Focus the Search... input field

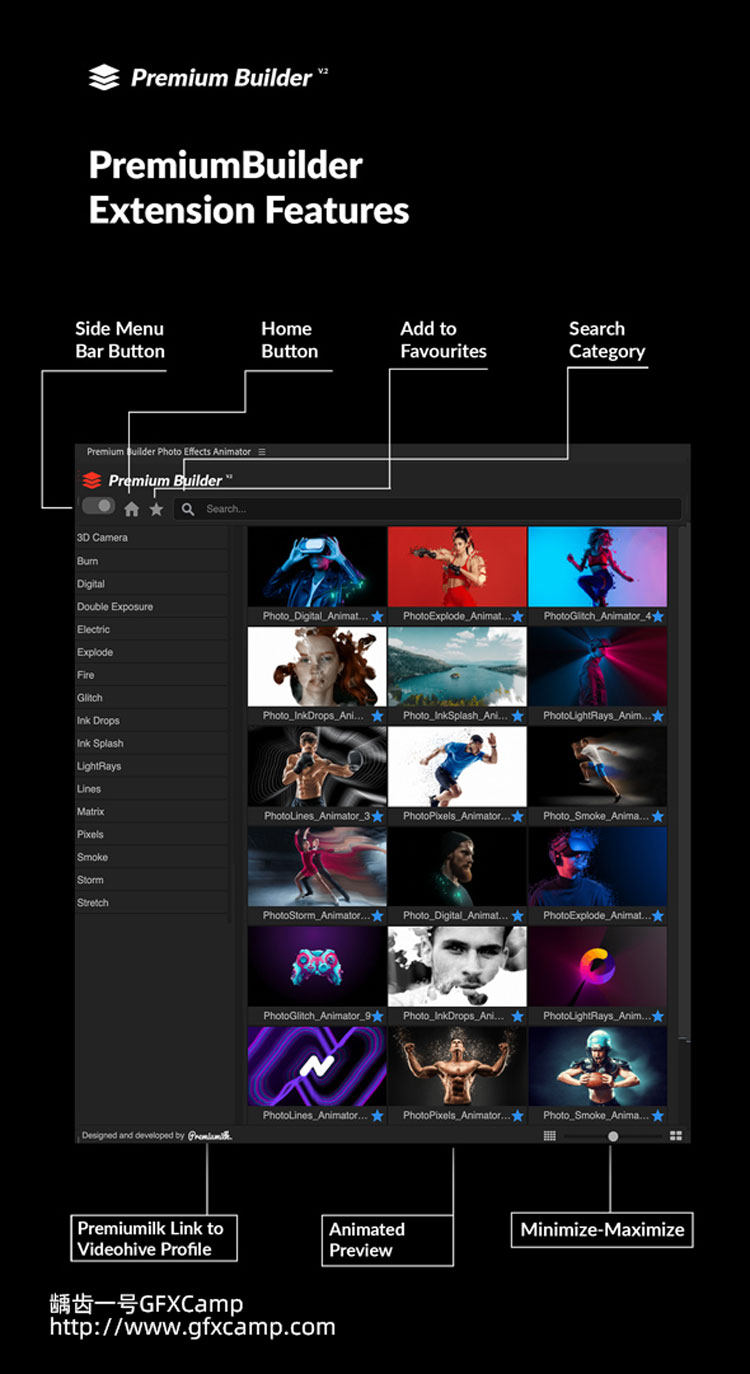(428, 509)
